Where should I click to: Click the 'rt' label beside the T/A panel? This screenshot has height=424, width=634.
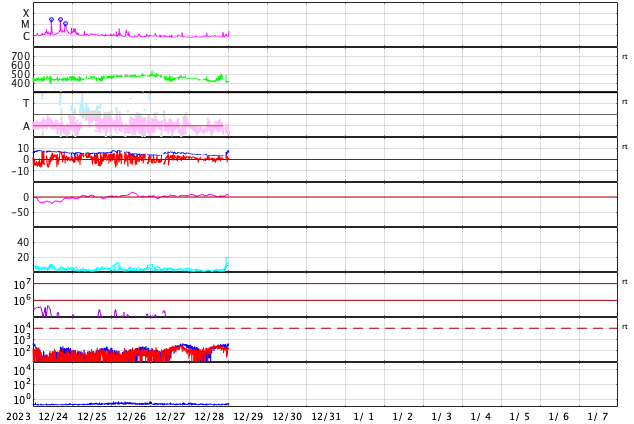(625, 102)
